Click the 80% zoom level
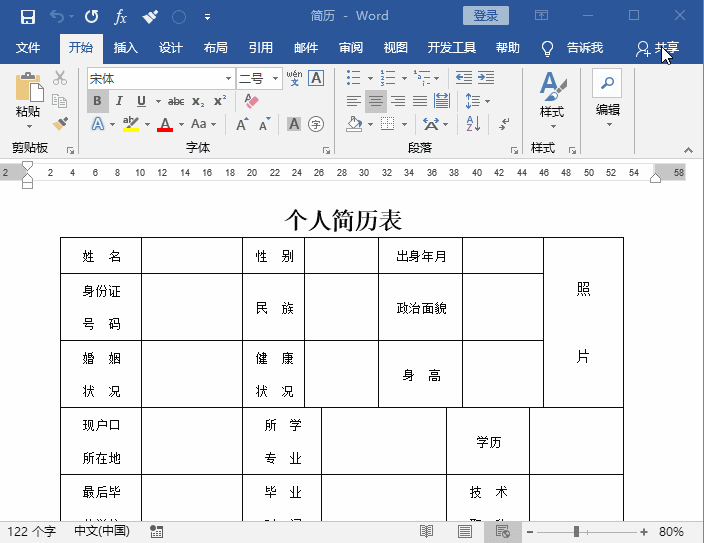This screenshot has width=704, height=543. pyautogui.click(x=671, y=532)
